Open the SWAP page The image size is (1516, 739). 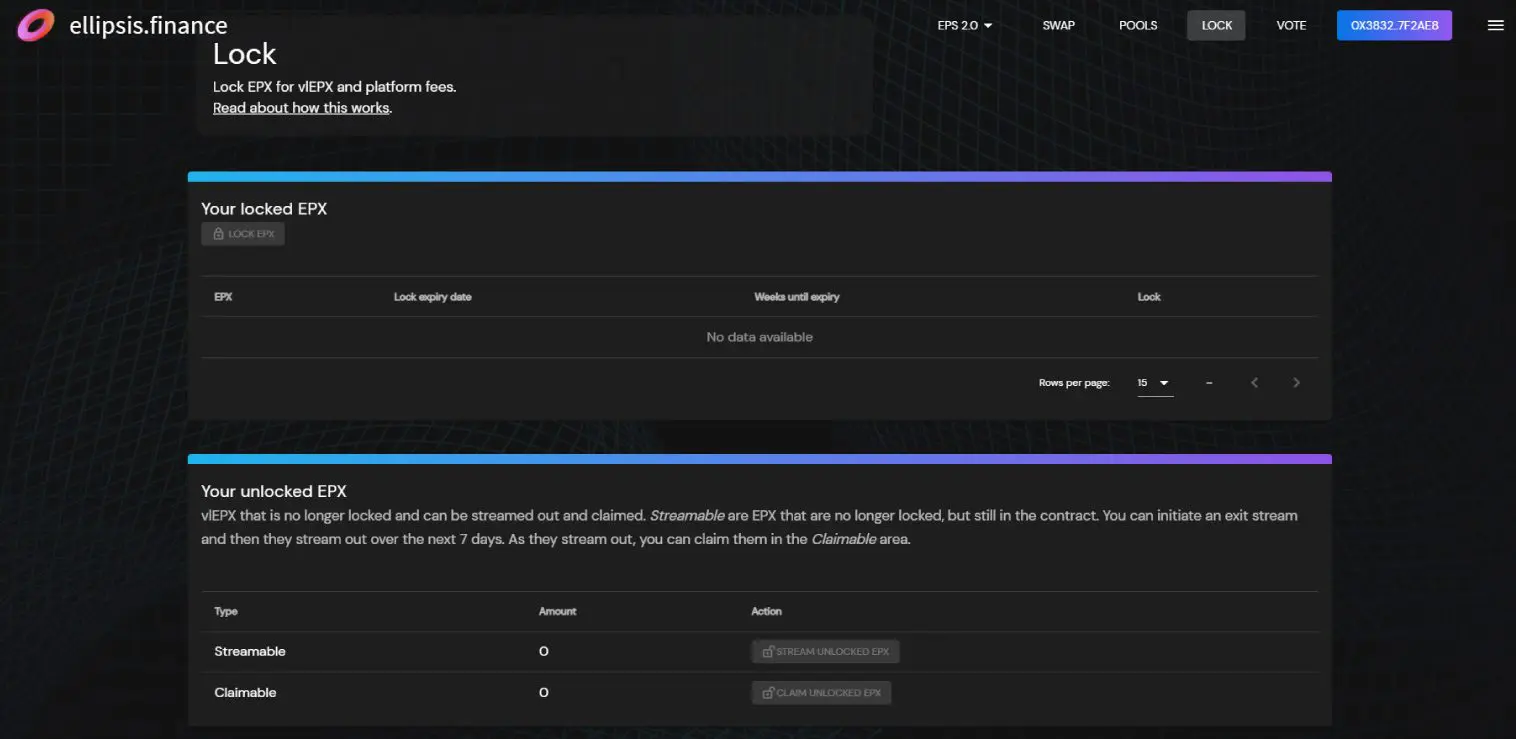[1058, 25]
